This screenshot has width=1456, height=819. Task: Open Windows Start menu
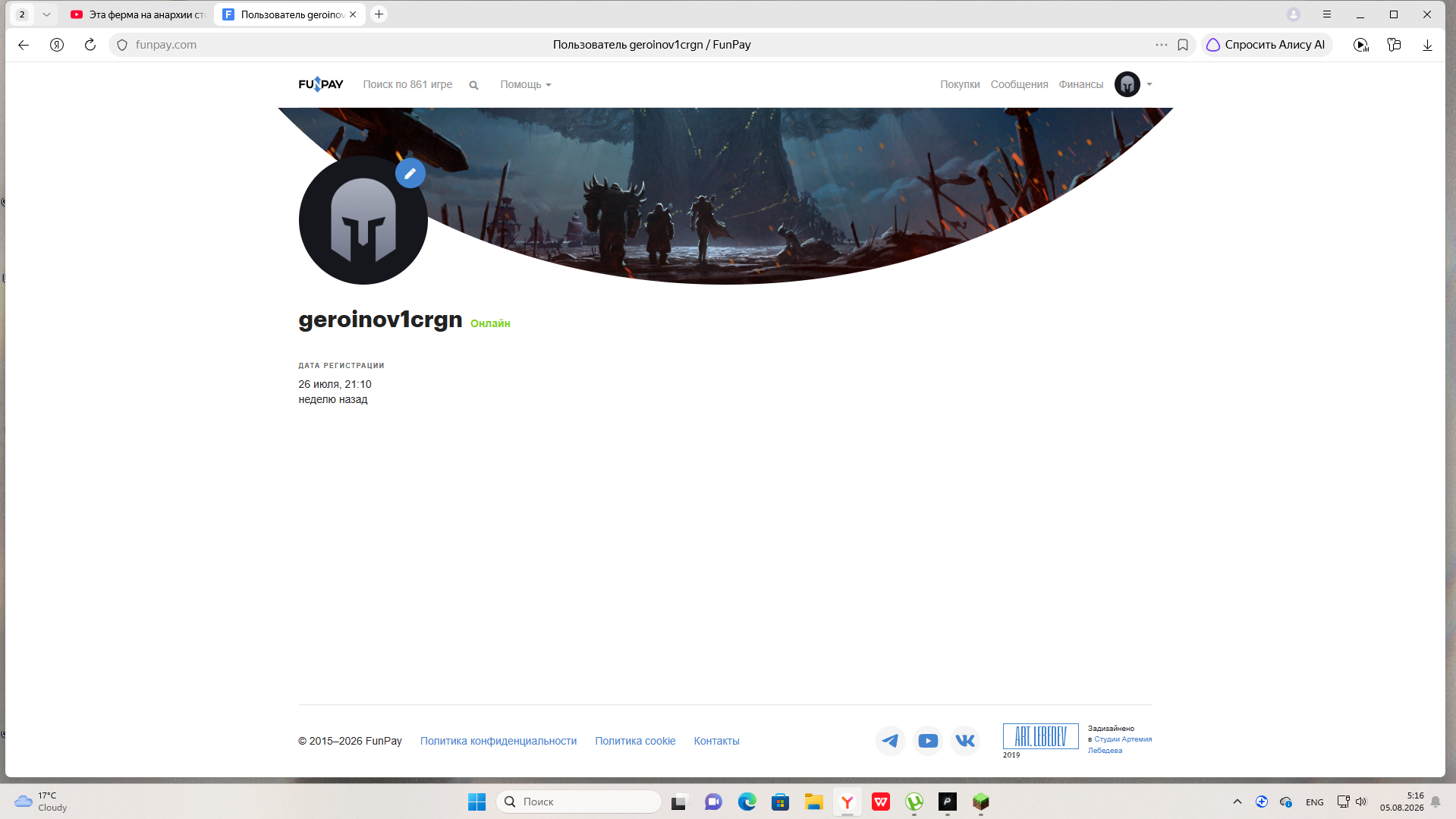pos(477,802)
